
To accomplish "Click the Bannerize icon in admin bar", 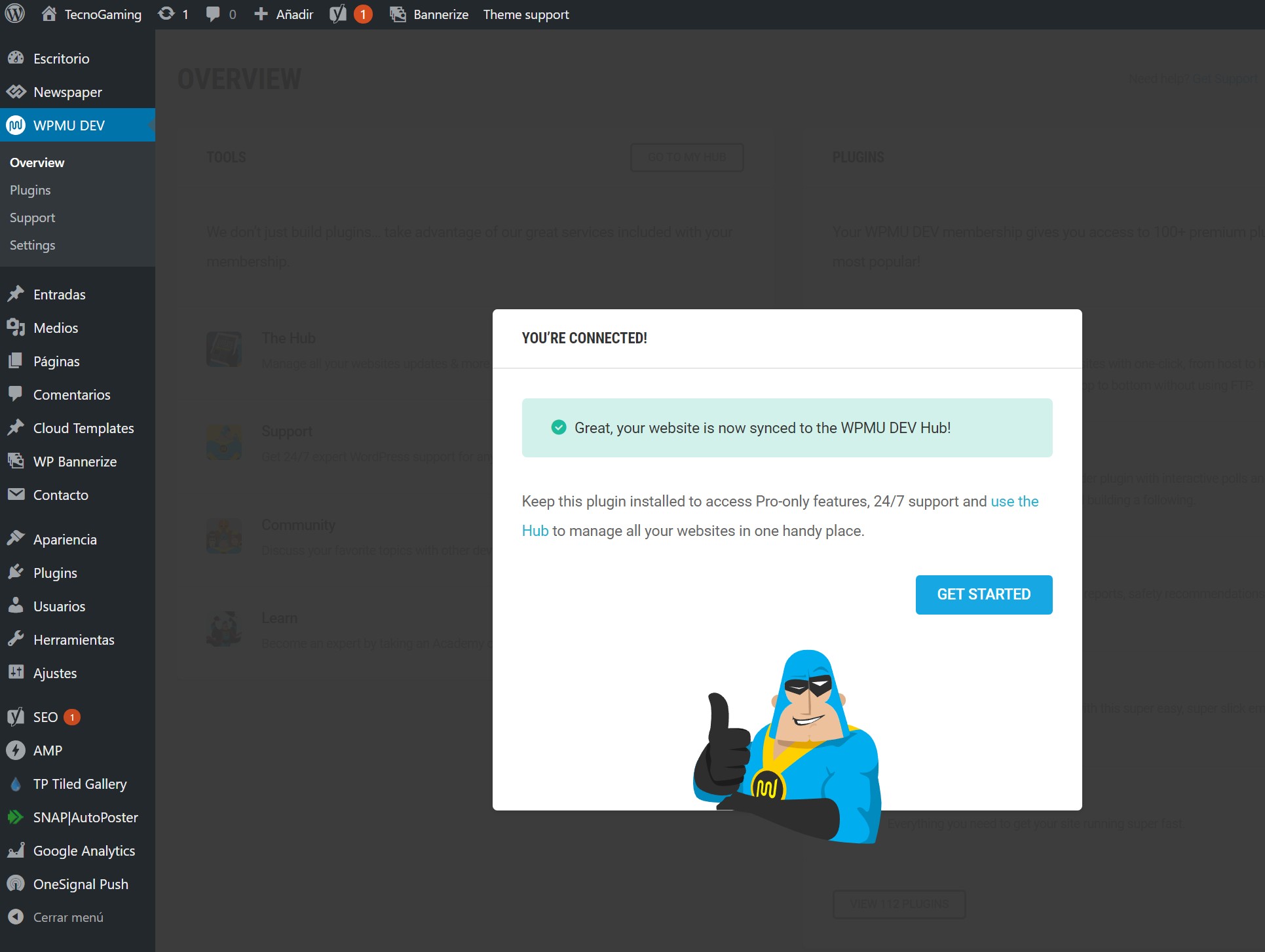I will (398, 14).
